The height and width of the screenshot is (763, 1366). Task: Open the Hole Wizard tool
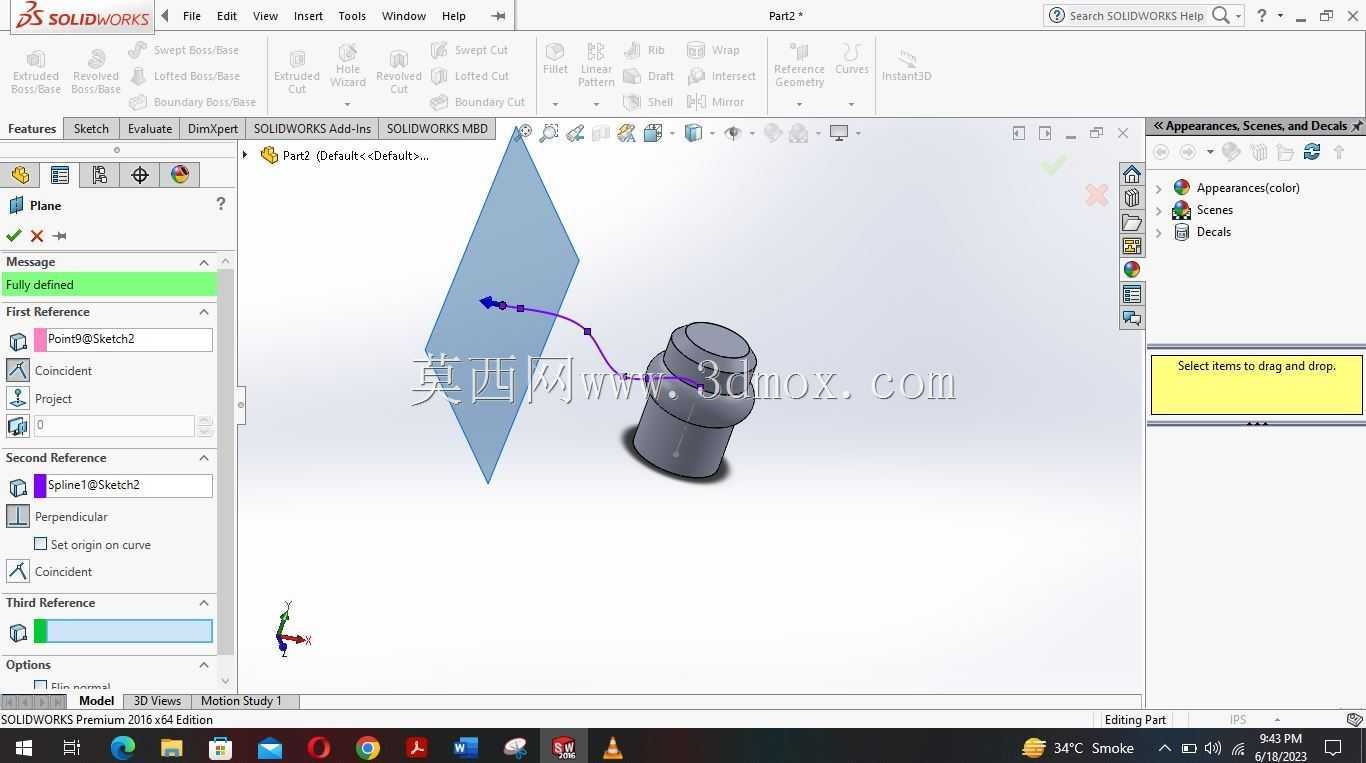point(348,66)
